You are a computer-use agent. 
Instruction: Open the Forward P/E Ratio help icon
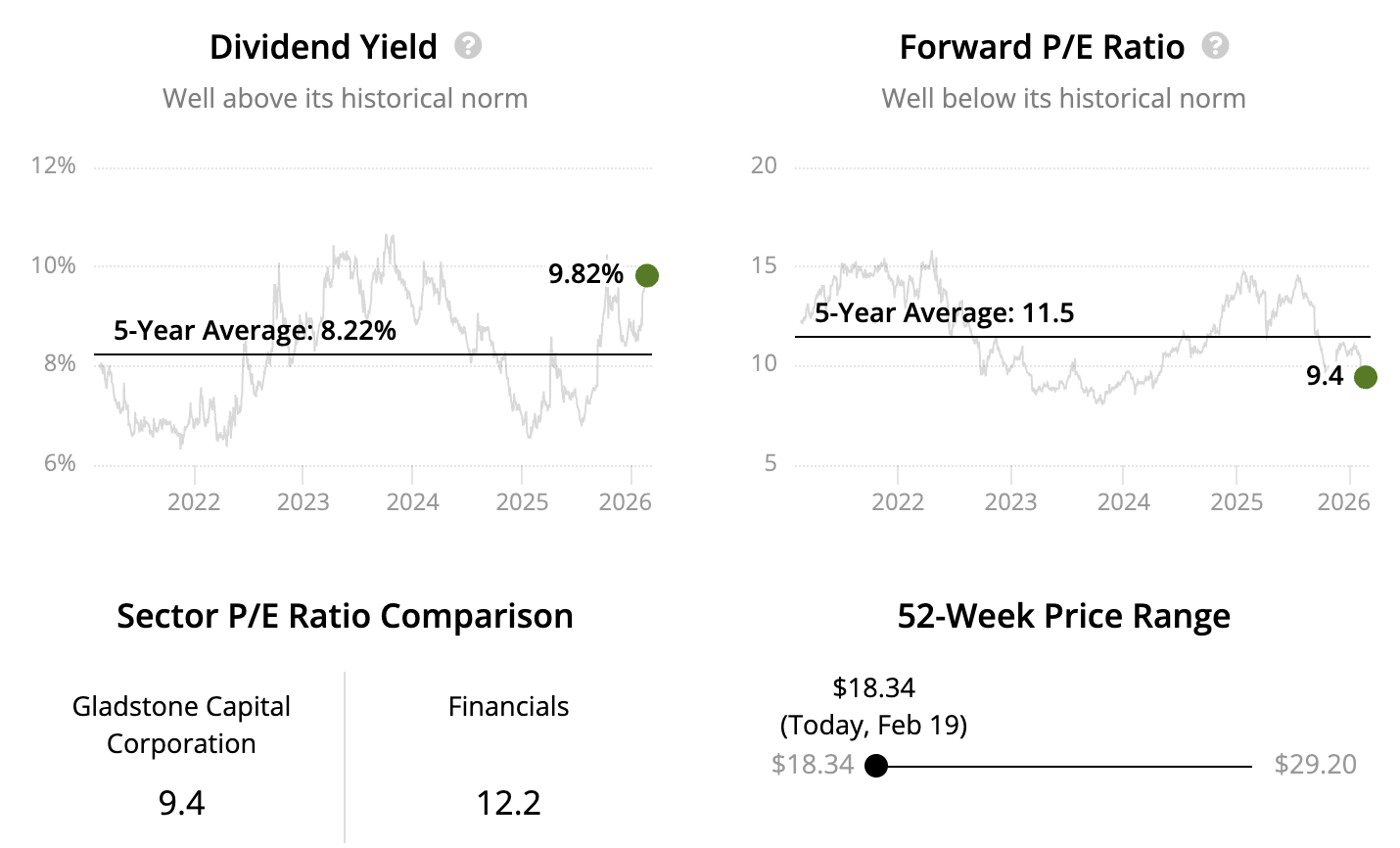tap(1215, 46)
